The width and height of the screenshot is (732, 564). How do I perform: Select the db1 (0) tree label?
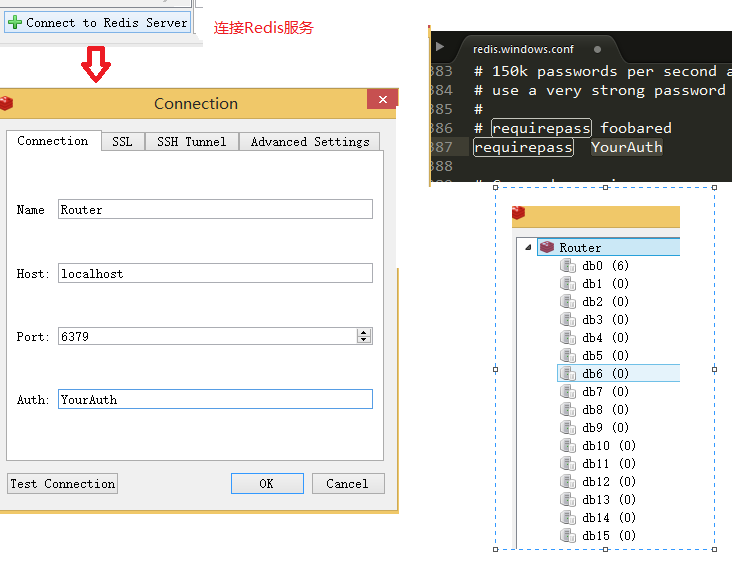tap(605, 284)
